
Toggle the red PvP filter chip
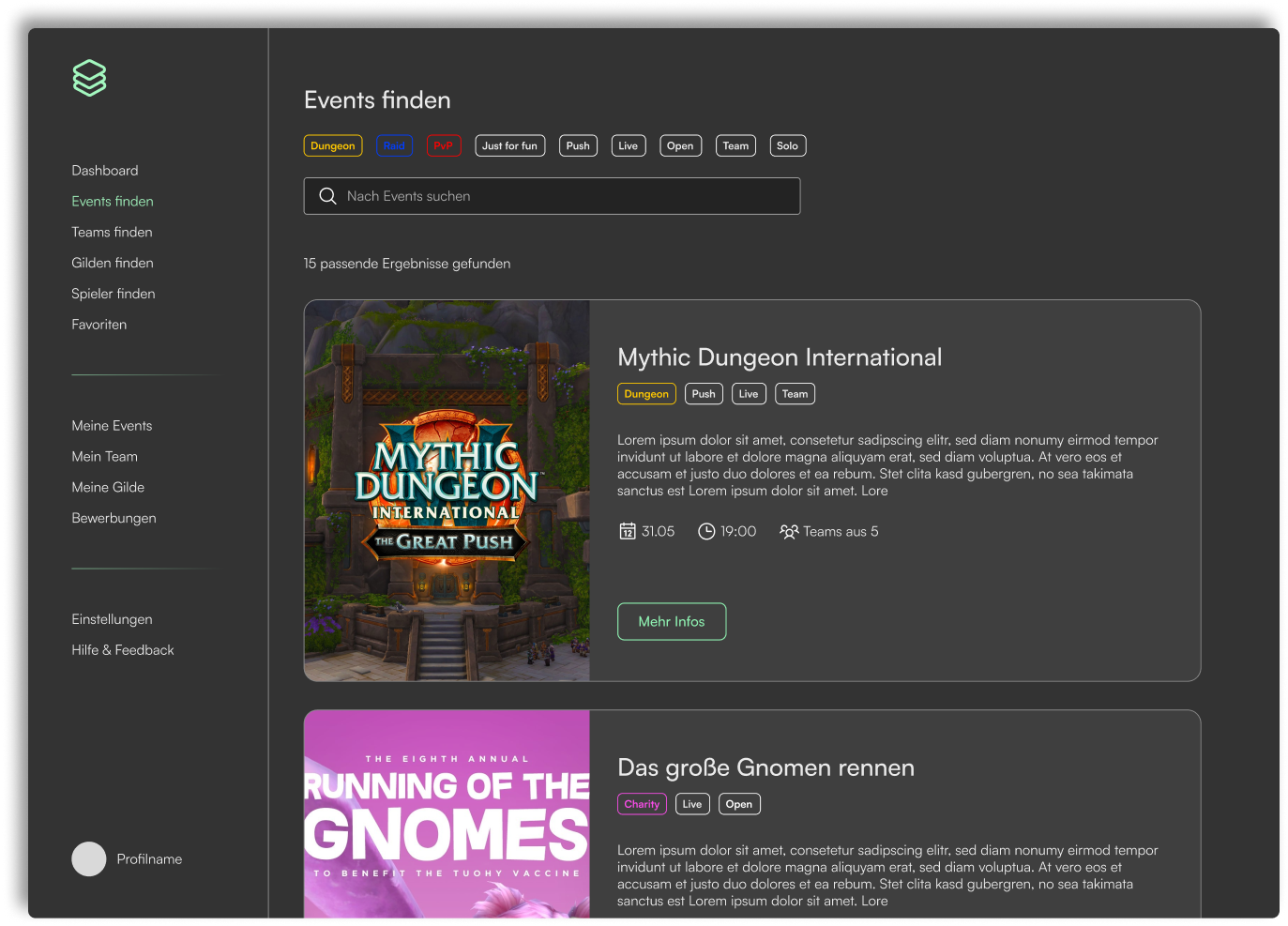click(444, 145)
